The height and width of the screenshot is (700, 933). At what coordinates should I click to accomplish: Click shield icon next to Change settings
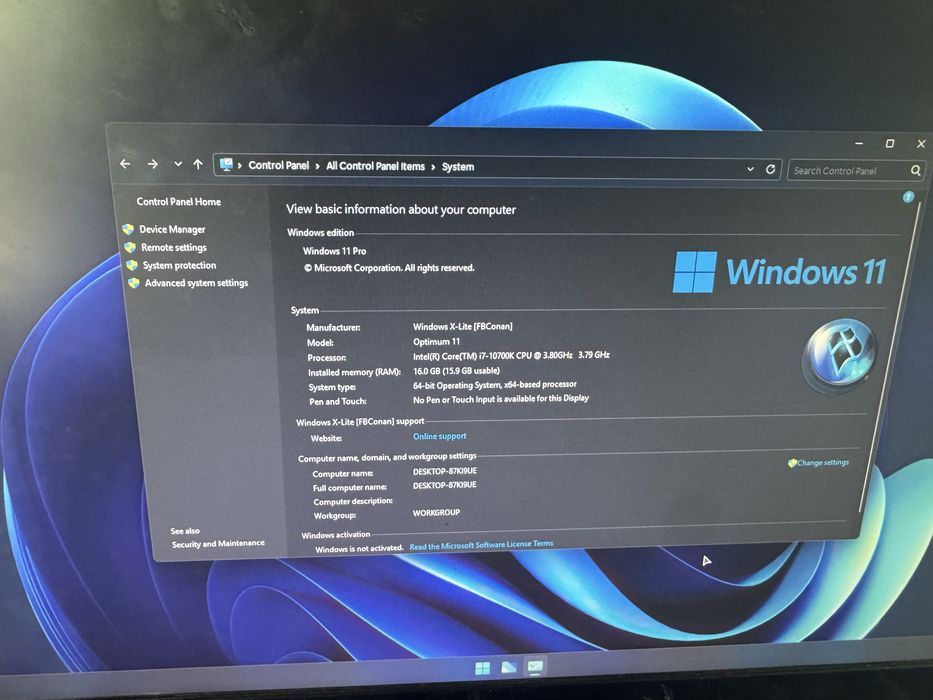792,463
